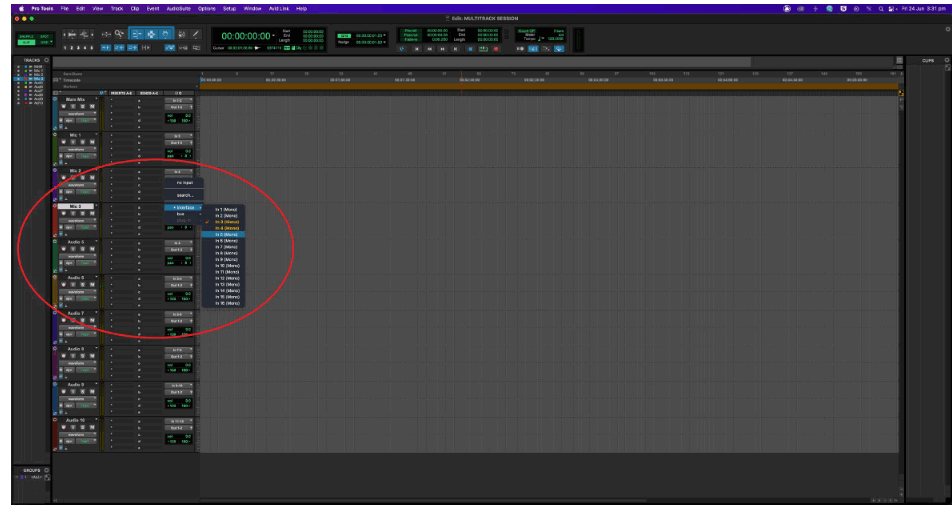The image size is (952, 510).
Task: Open Audio 7 track view selector
Action: point(78,327)
